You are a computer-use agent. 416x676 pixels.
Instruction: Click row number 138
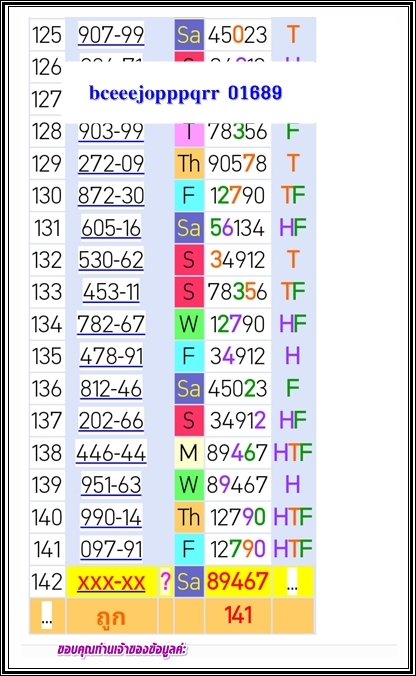point(47,452)
